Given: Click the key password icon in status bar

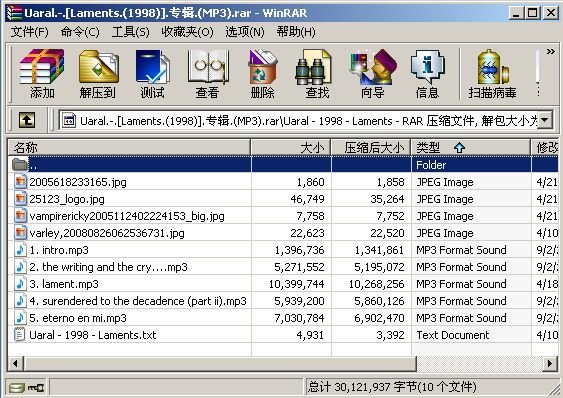Looking at the screenshot, I should [36, 388].
